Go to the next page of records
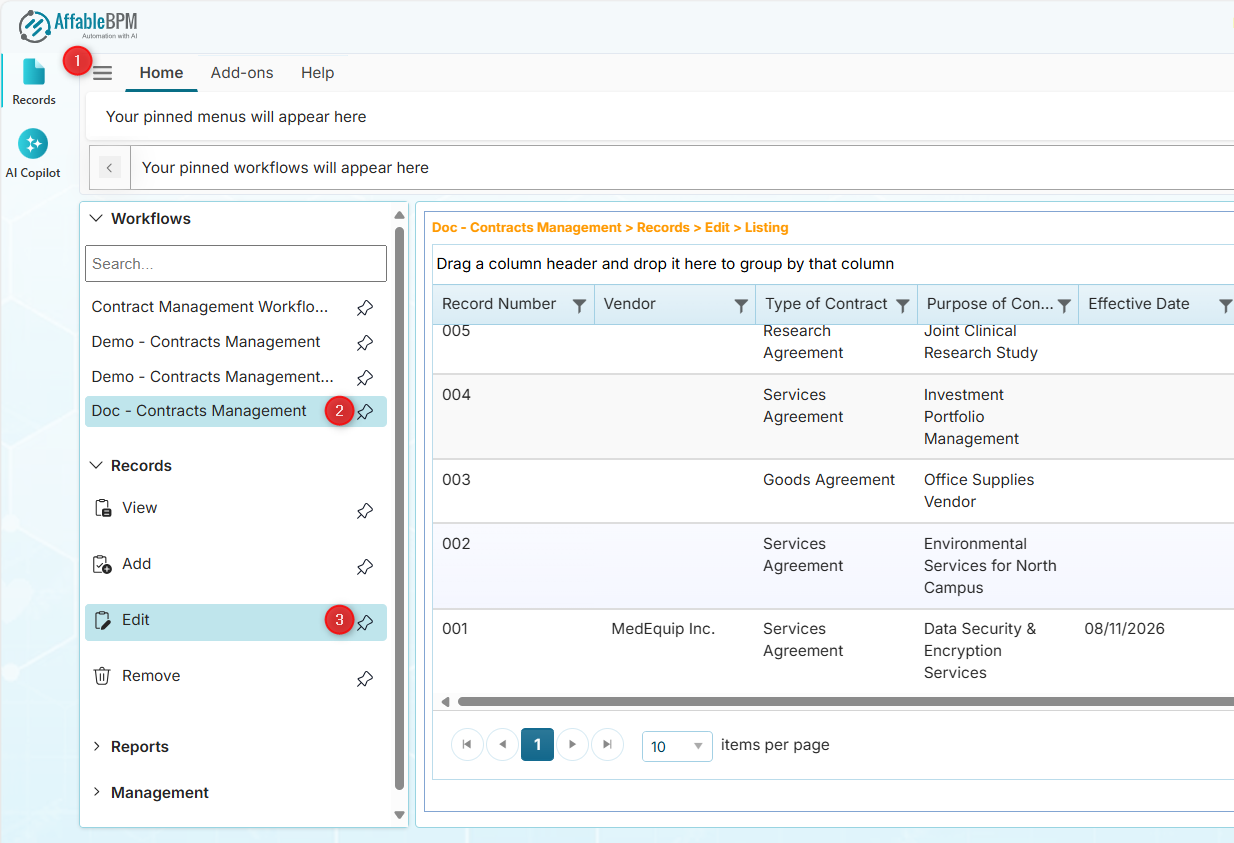The height and width of the screenshot is (843, 1234). coord(572,745)
